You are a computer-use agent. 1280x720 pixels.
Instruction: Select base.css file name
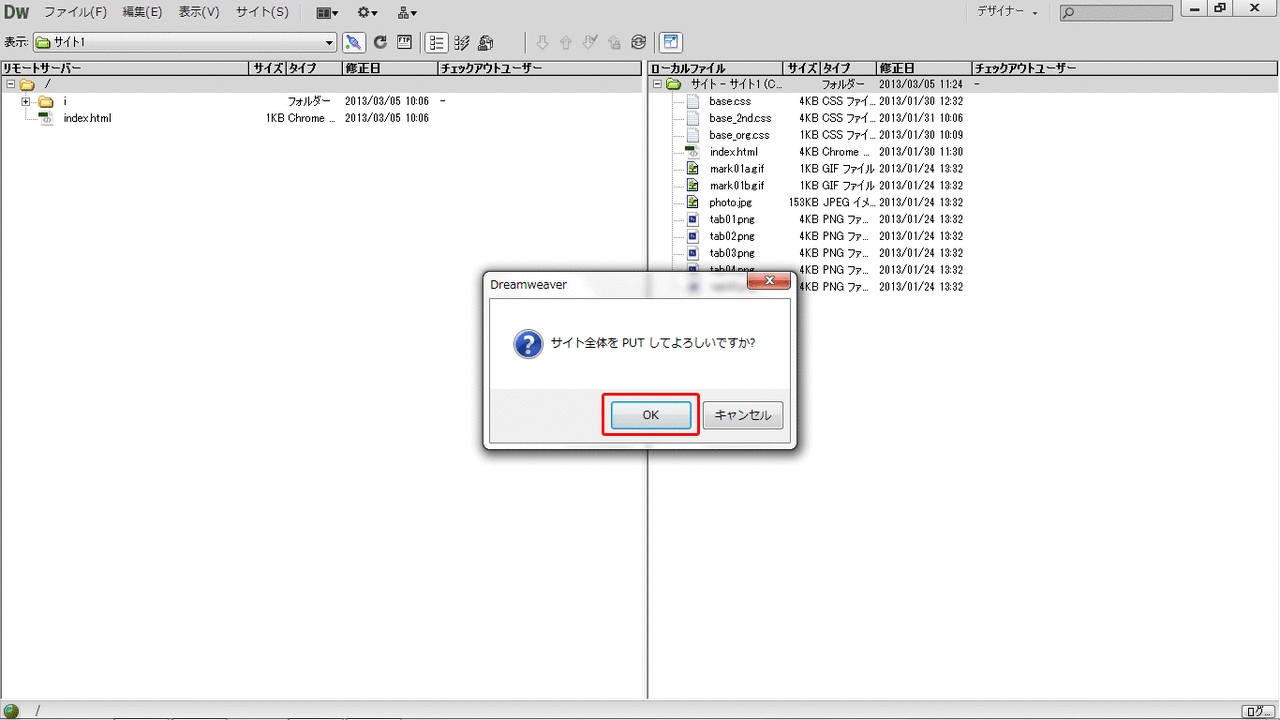tap(730, 101)
